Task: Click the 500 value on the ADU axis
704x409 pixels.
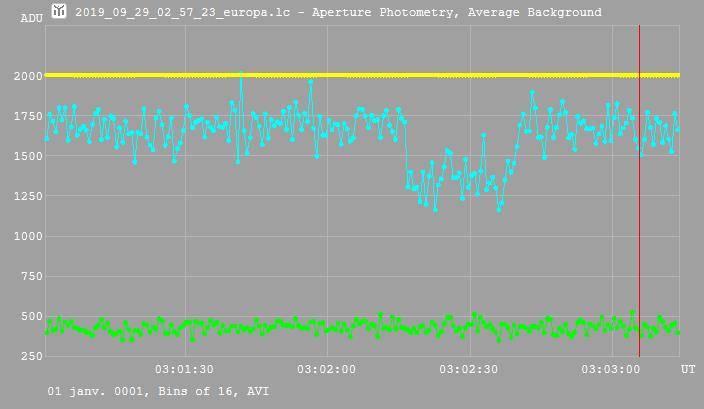Action: (32, 316)
